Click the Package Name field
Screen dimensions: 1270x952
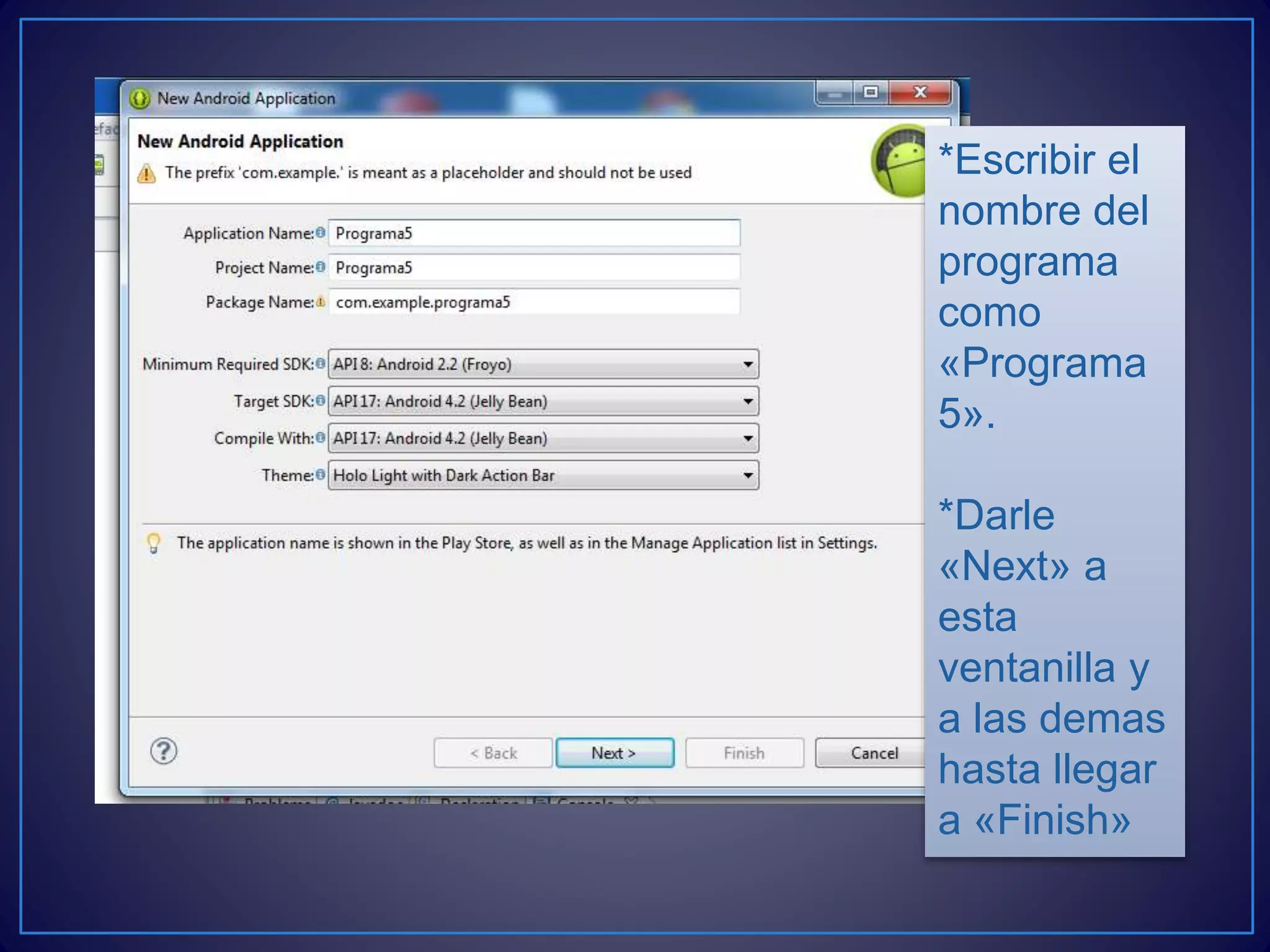pyautogui.click(x=535, y=302)
